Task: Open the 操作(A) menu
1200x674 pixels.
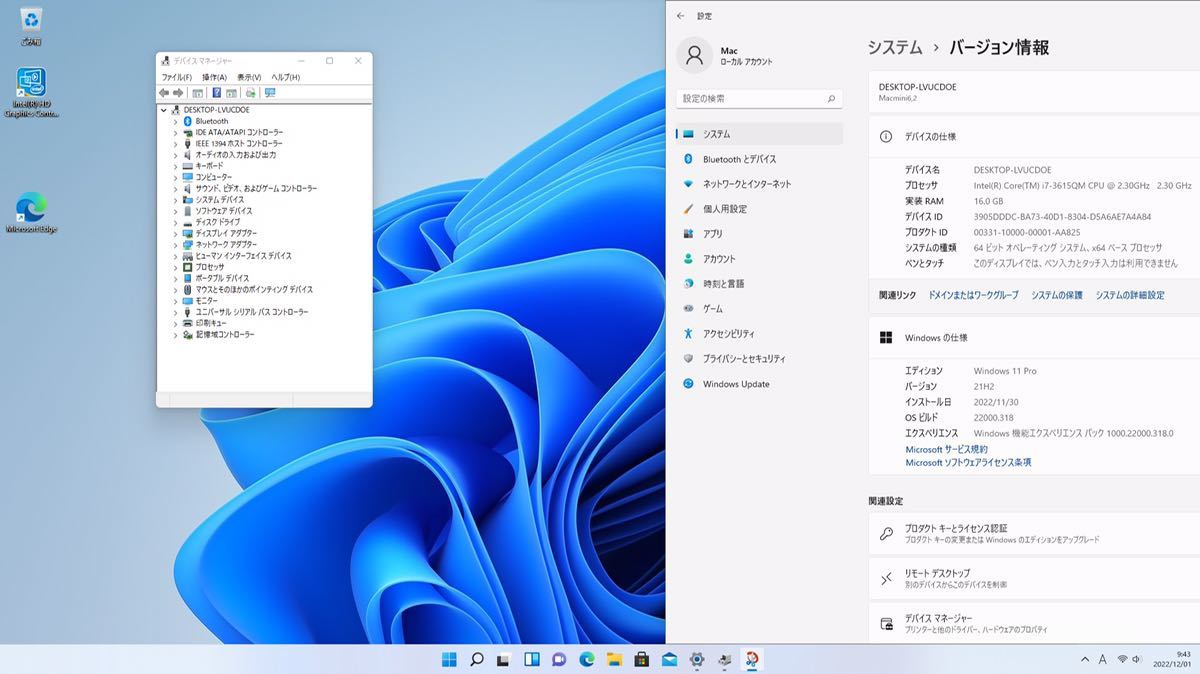Action: pos(214,77)
